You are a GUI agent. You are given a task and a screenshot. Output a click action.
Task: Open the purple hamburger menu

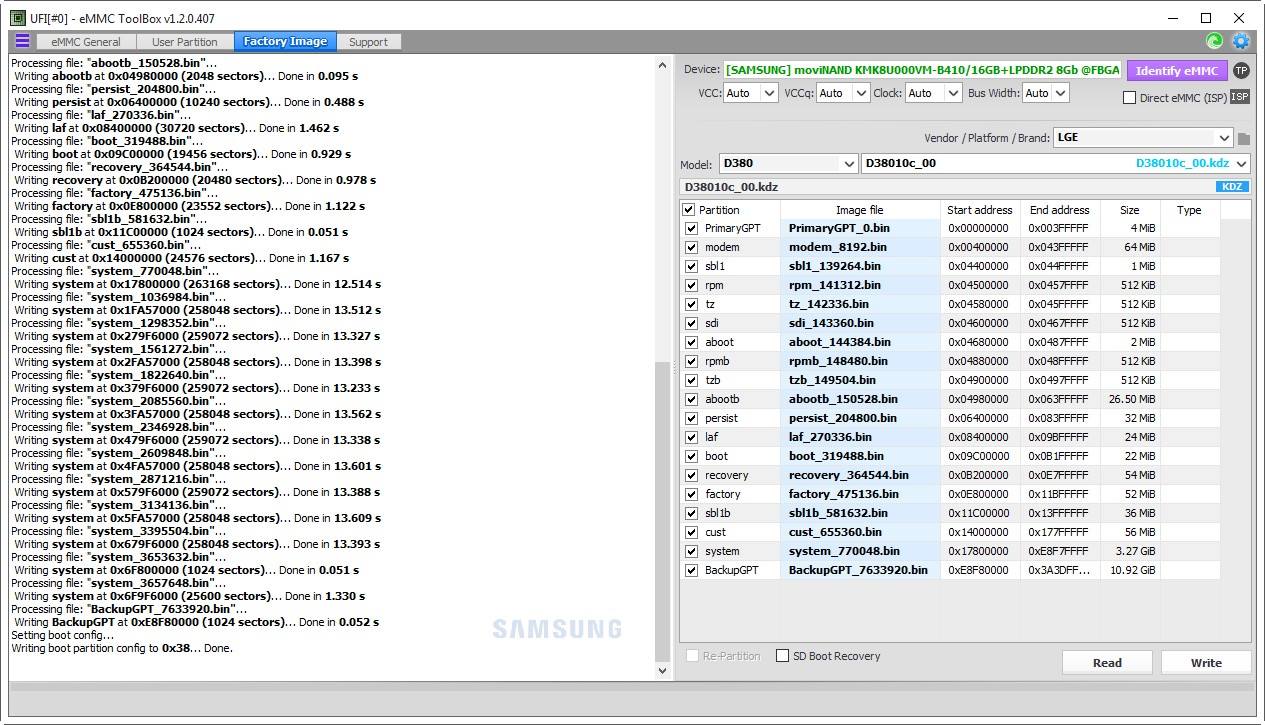22,41
